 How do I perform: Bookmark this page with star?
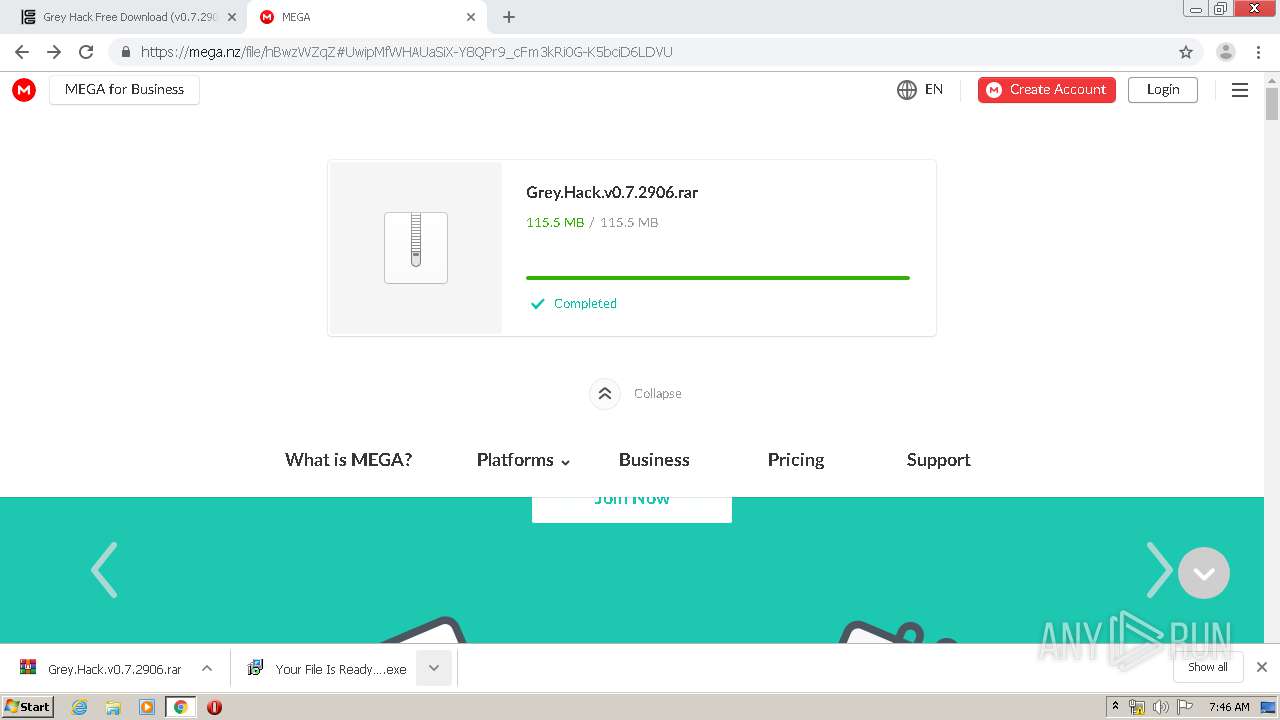(x=1186, y=52)
